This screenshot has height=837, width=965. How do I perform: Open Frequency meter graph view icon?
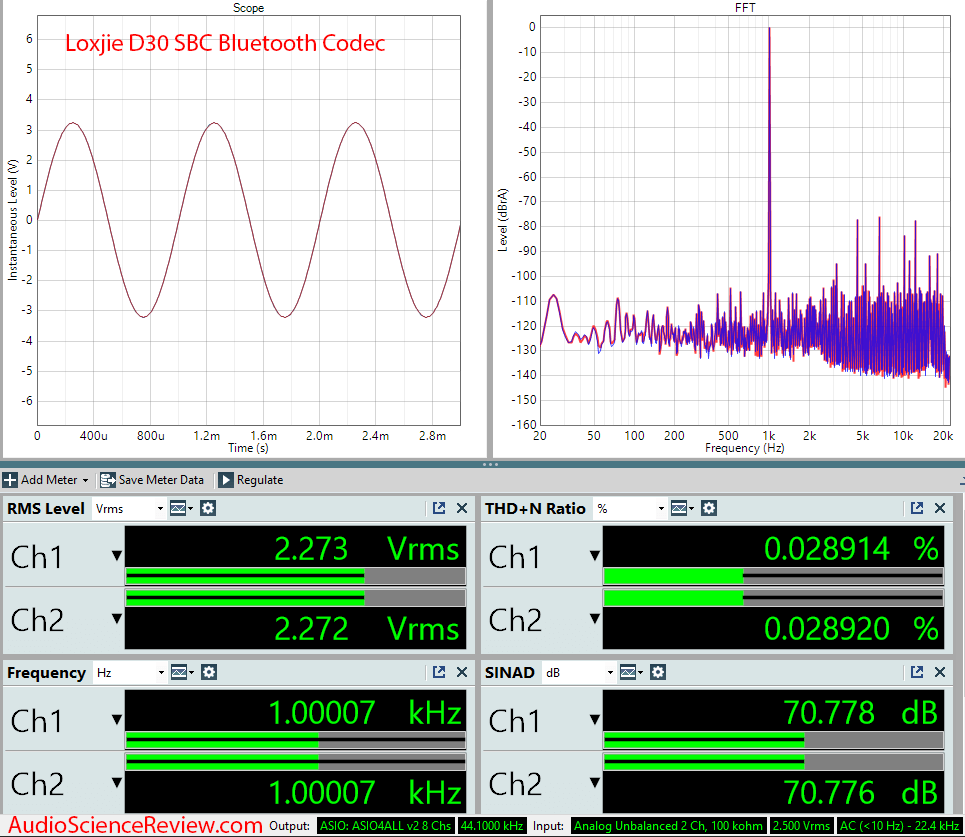[182, 673]
